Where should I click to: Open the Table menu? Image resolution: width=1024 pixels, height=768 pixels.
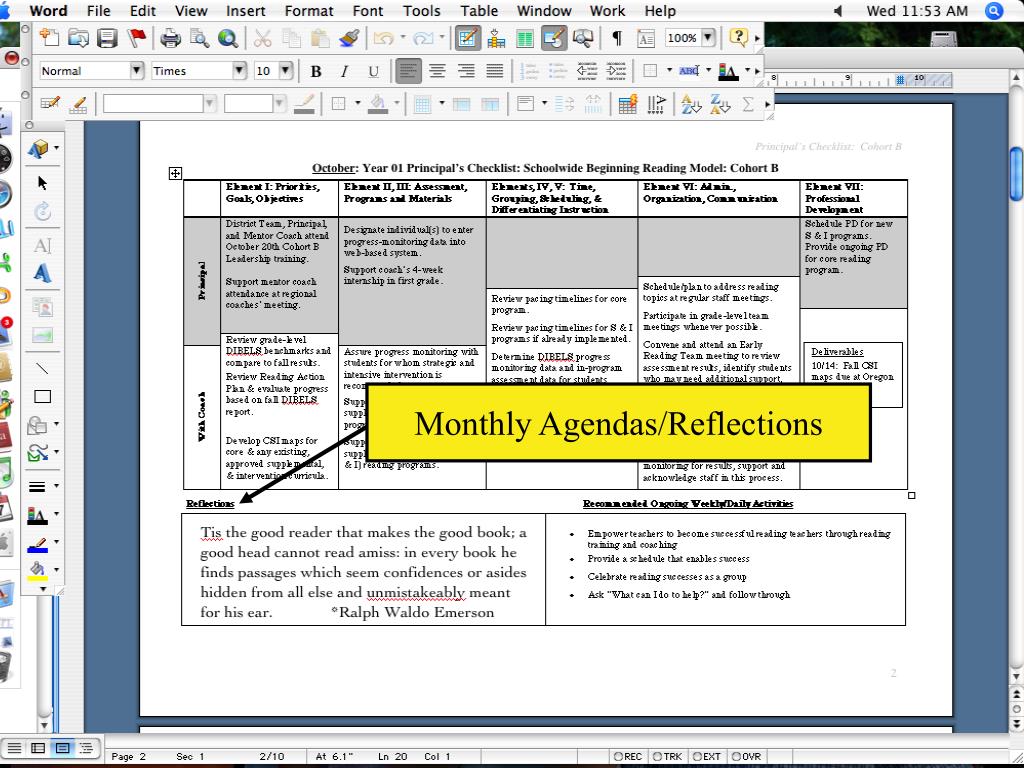479,11
